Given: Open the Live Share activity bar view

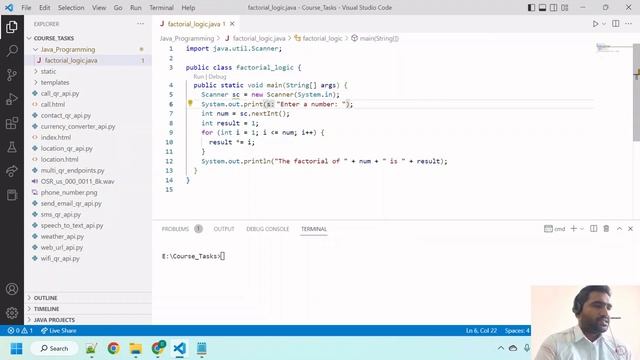Looking at the screenshot, I should (x=12, y=171).
